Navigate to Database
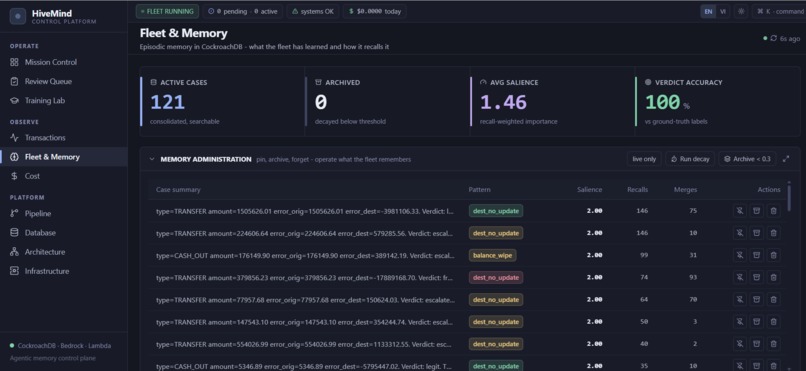Image resolution: width=806 pixels, height=371 pixels. 64,233
